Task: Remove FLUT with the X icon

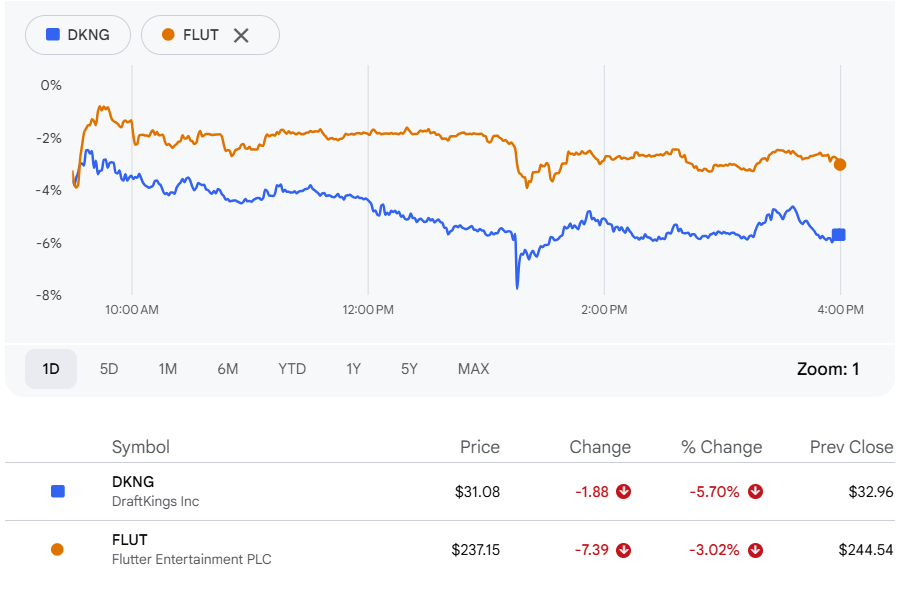Action: pos(241,35)
